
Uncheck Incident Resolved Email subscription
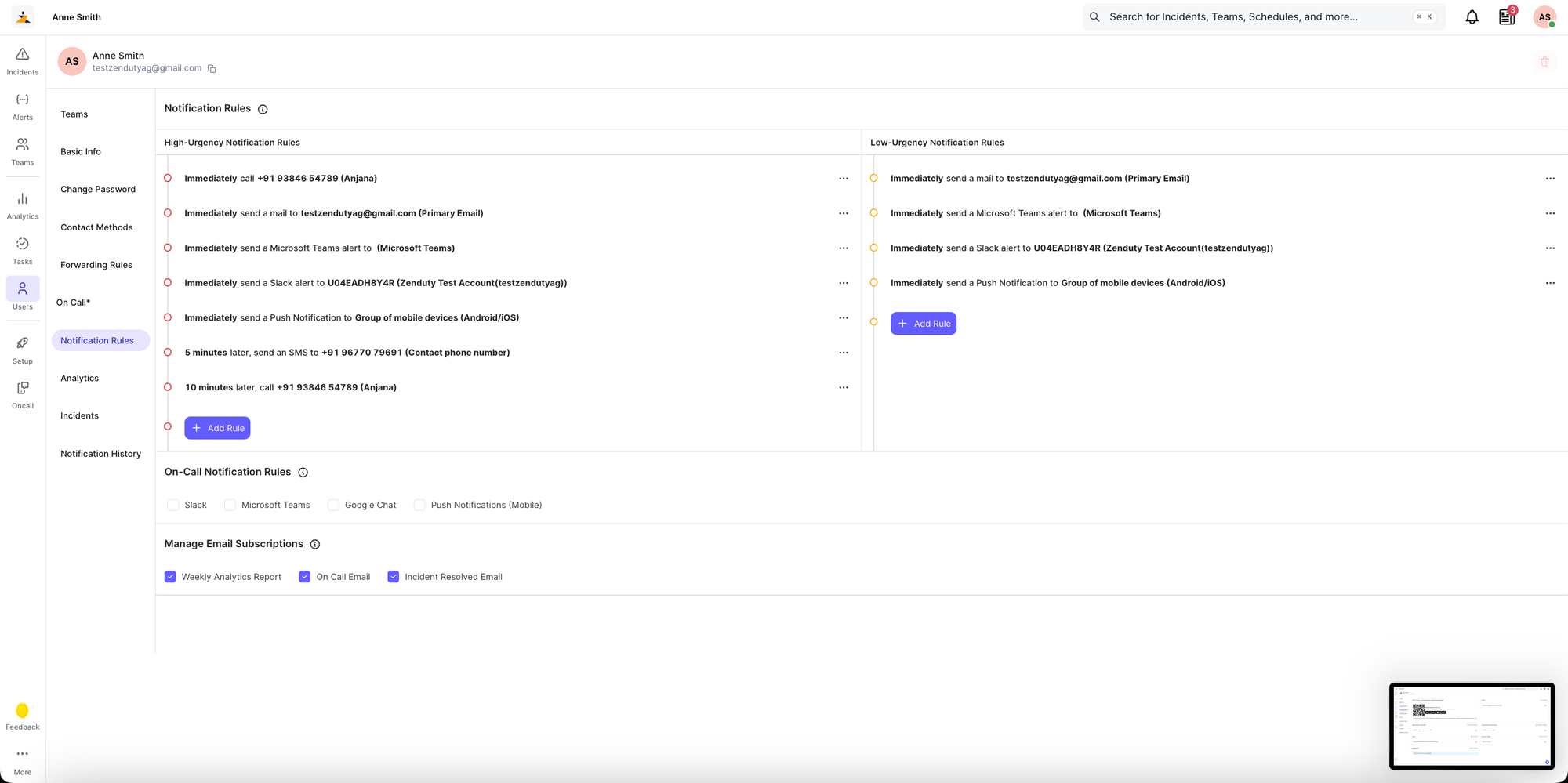point(394,577)
